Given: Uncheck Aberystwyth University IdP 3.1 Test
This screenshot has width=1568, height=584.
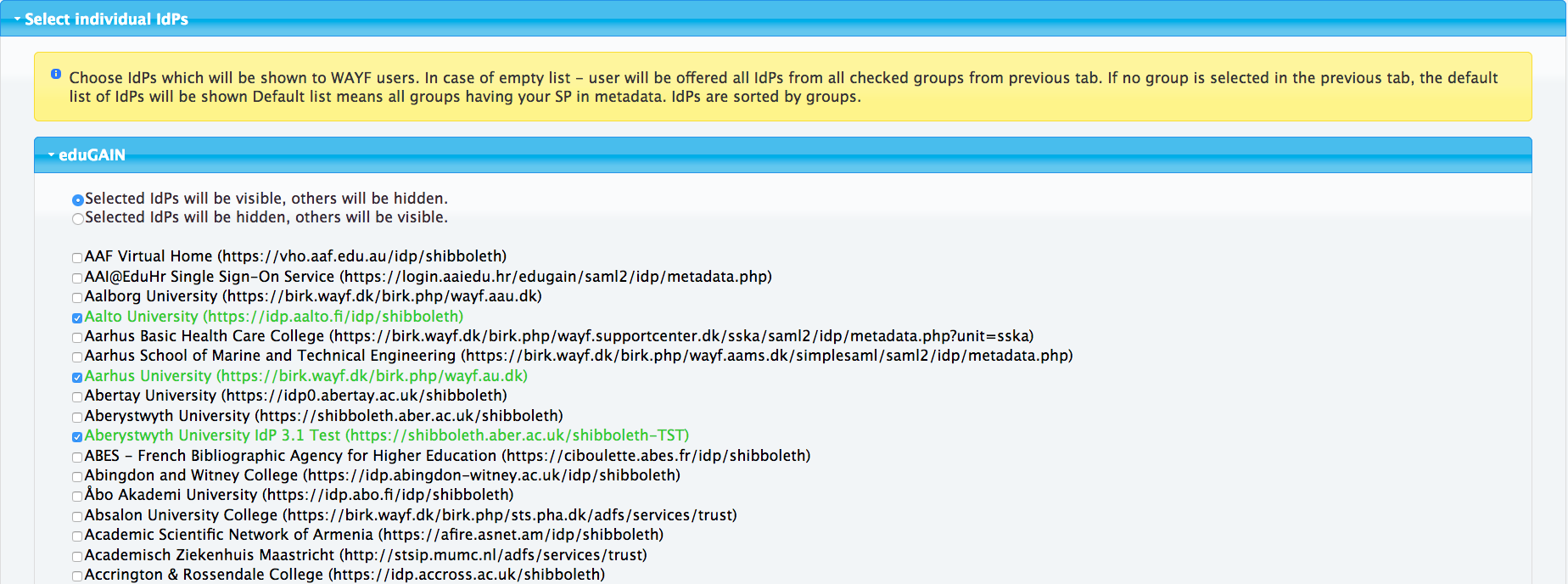Looking at the screenshot, I should pyautogui.click(x=77, y=437).
